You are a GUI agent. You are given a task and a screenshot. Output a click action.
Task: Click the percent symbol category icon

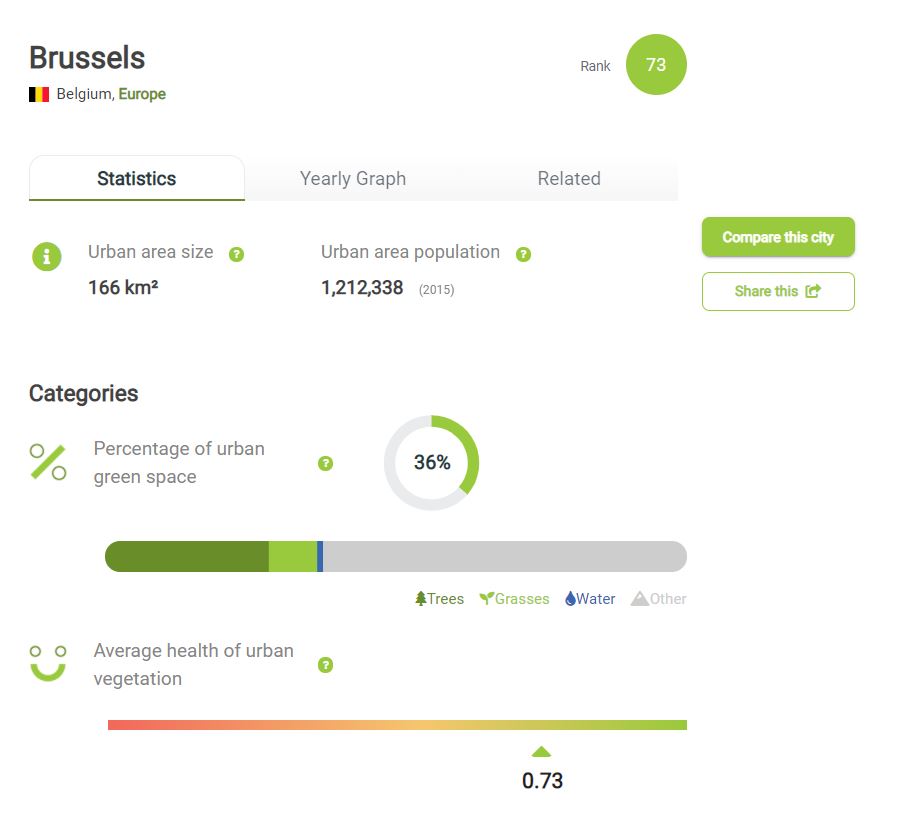point(48,462)
